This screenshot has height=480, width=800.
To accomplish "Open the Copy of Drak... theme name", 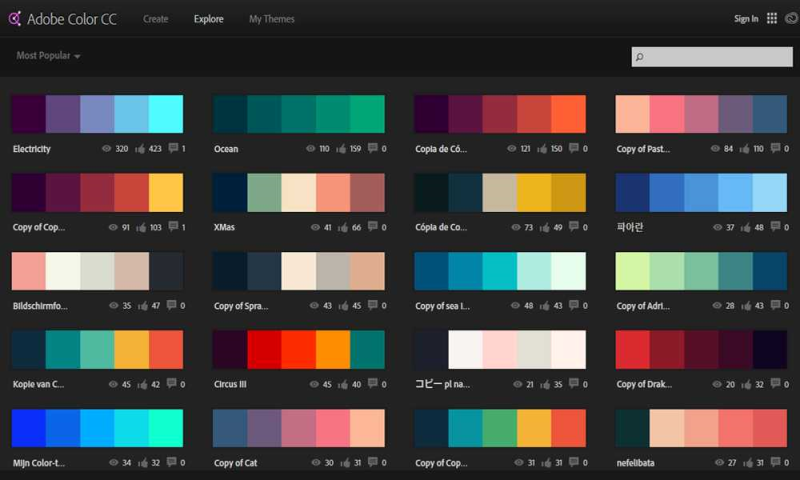I will 644,384.
